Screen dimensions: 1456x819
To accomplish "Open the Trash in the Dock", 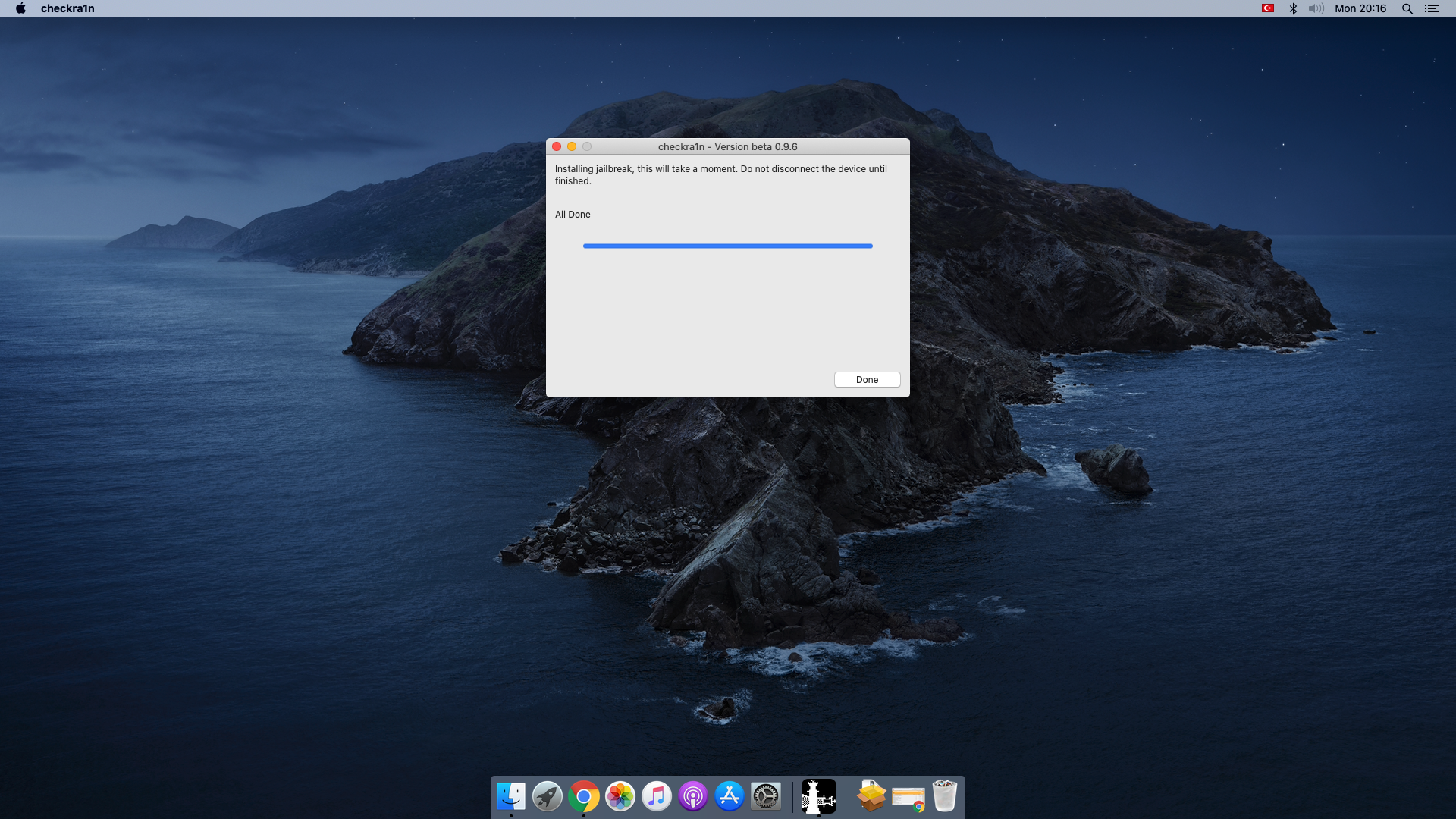I will [945, 796].
